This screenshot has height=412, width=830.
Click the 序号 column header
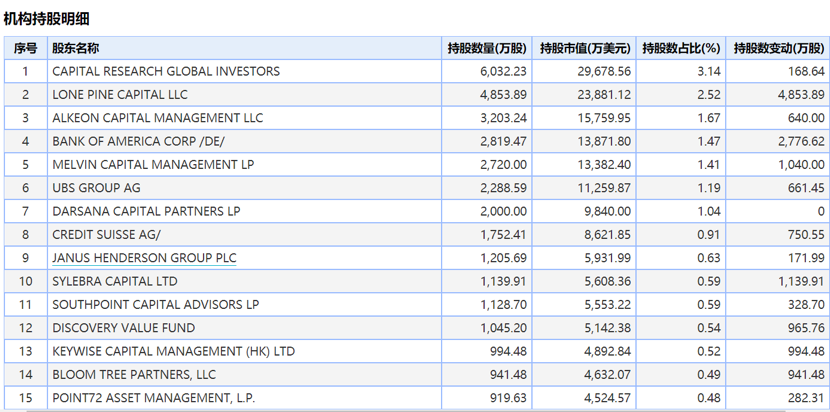pos(25,49)
